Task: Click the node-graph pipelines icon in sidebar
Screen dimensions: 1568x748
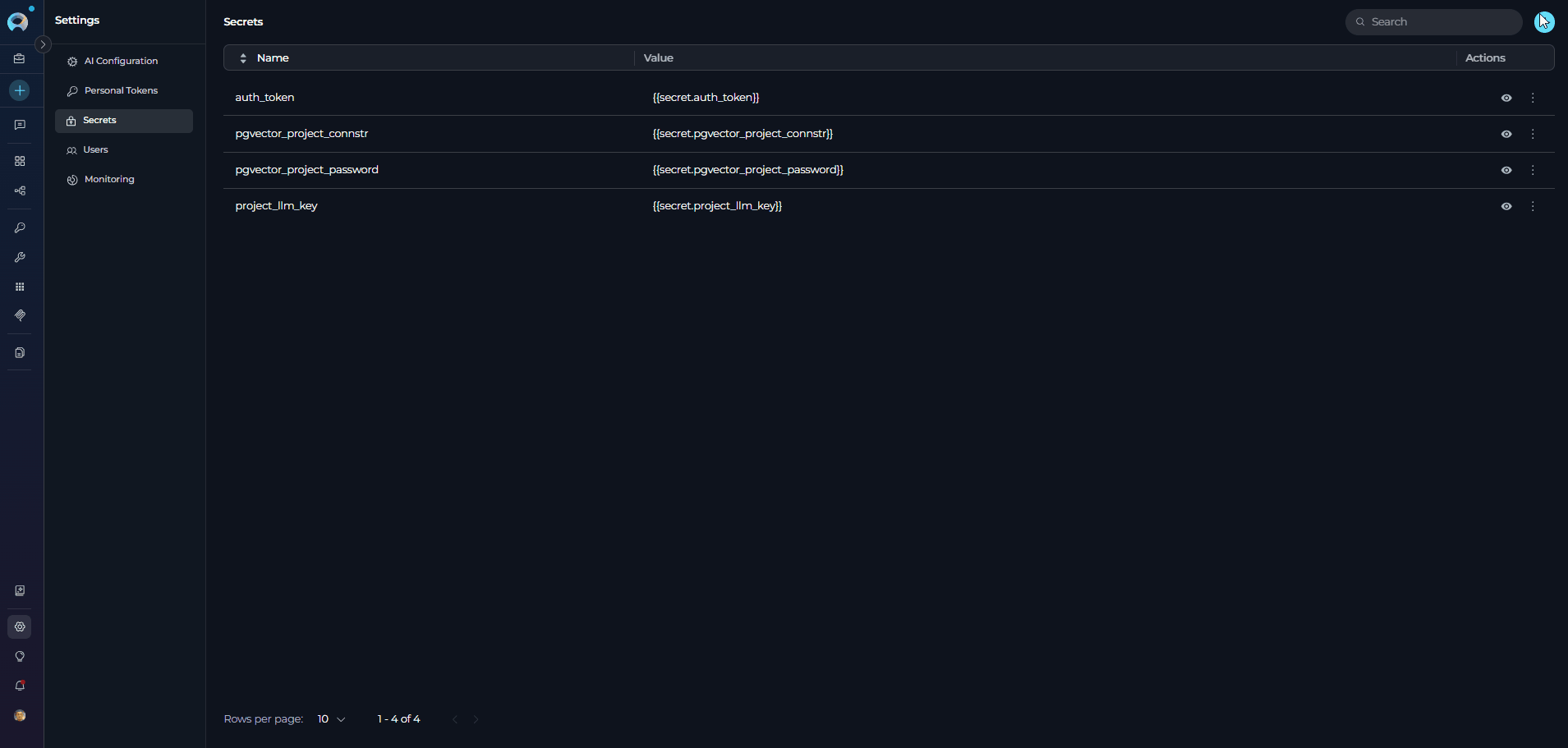Action: click(x=20, y=191)
